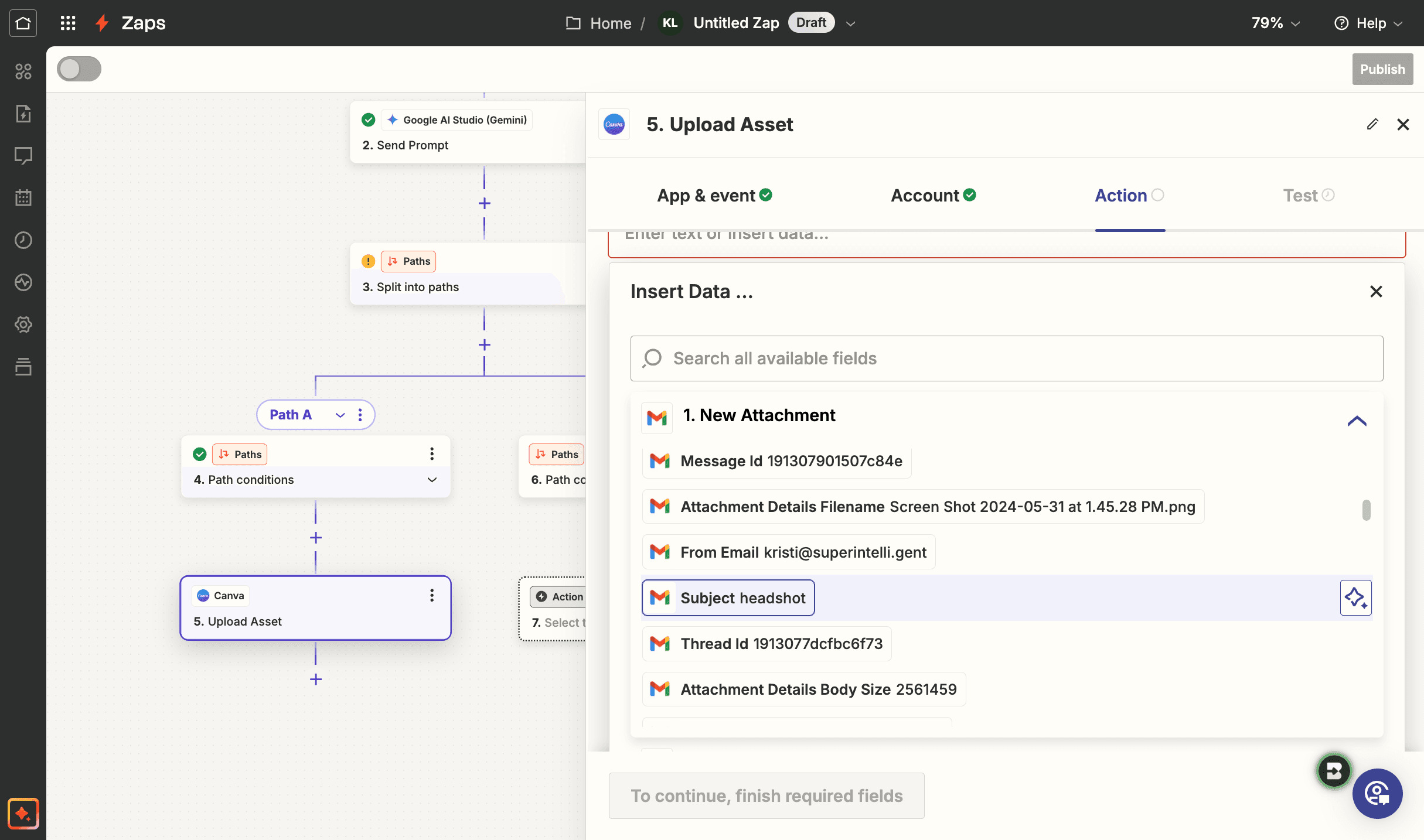Collapse the New Attachment section chevron

1357,421
